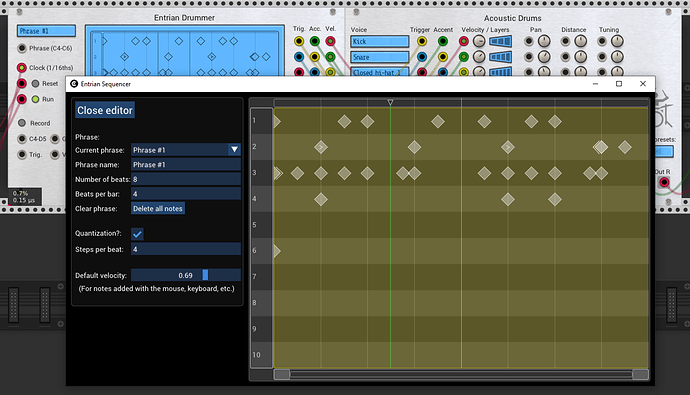The height and width of the screenshot is (395, 690).
Task: Click the playhead marker triangle on timeline
Action: click(x=390, y=102)
